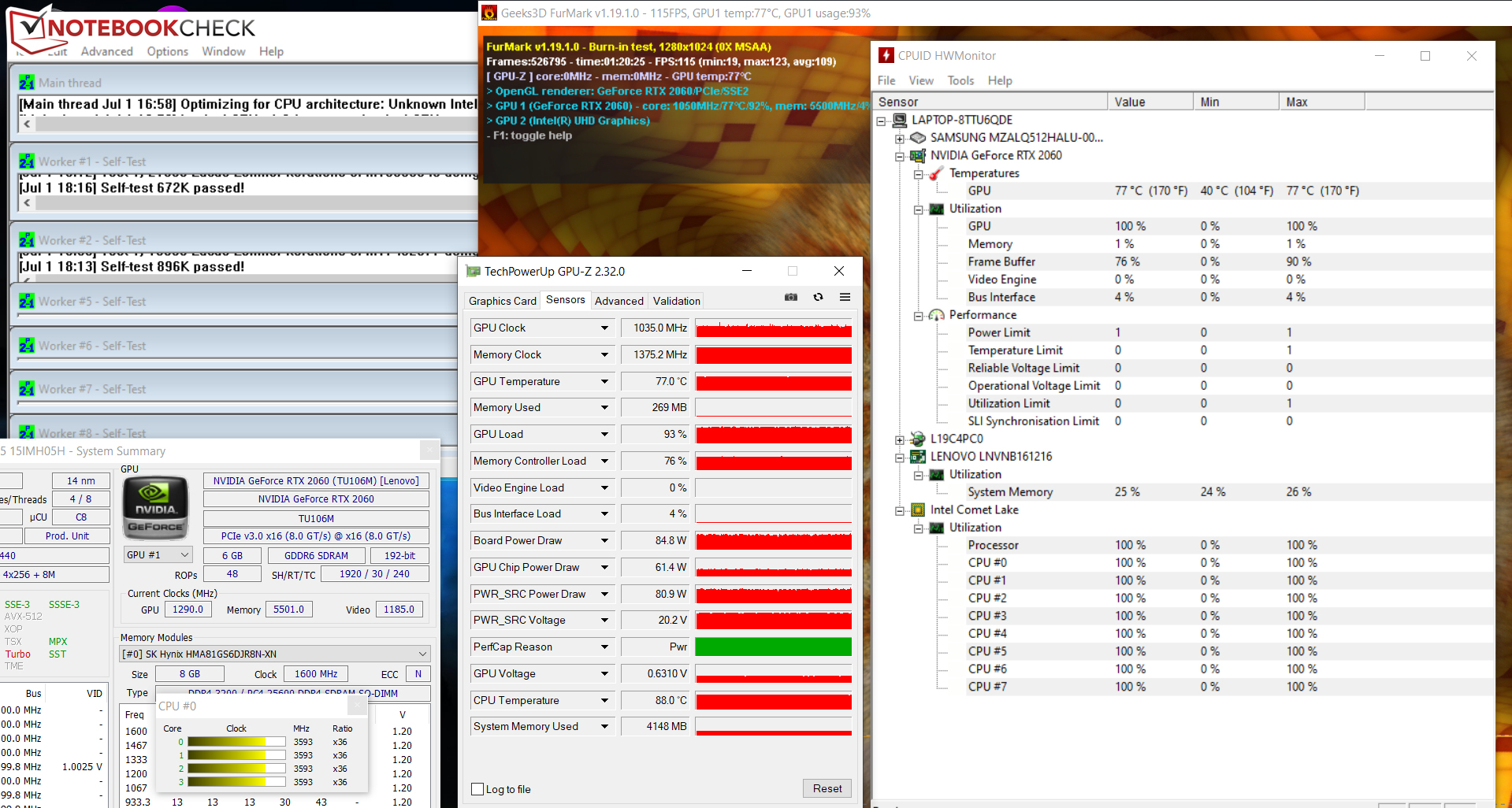The image size is (1512, 808).
Task: Expand L19C4PC0 tree node in HWMonitor
Action: coord(900,439)
